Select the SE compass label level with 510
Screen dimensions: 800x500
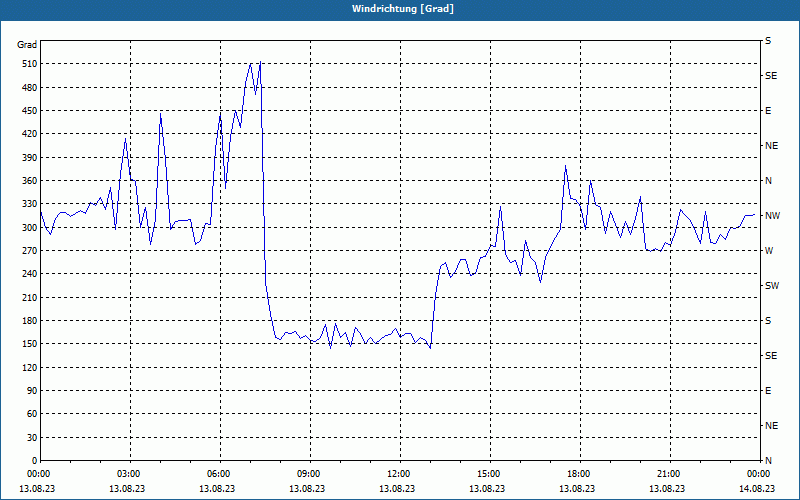[771, 76]
